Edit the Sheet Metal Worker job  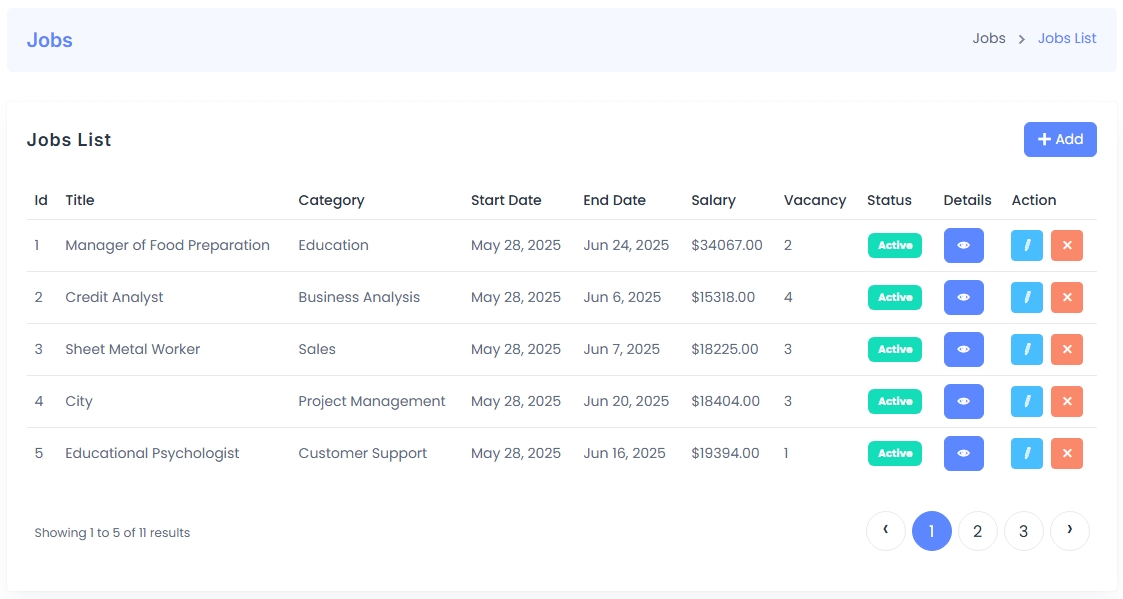(1026, 349)
